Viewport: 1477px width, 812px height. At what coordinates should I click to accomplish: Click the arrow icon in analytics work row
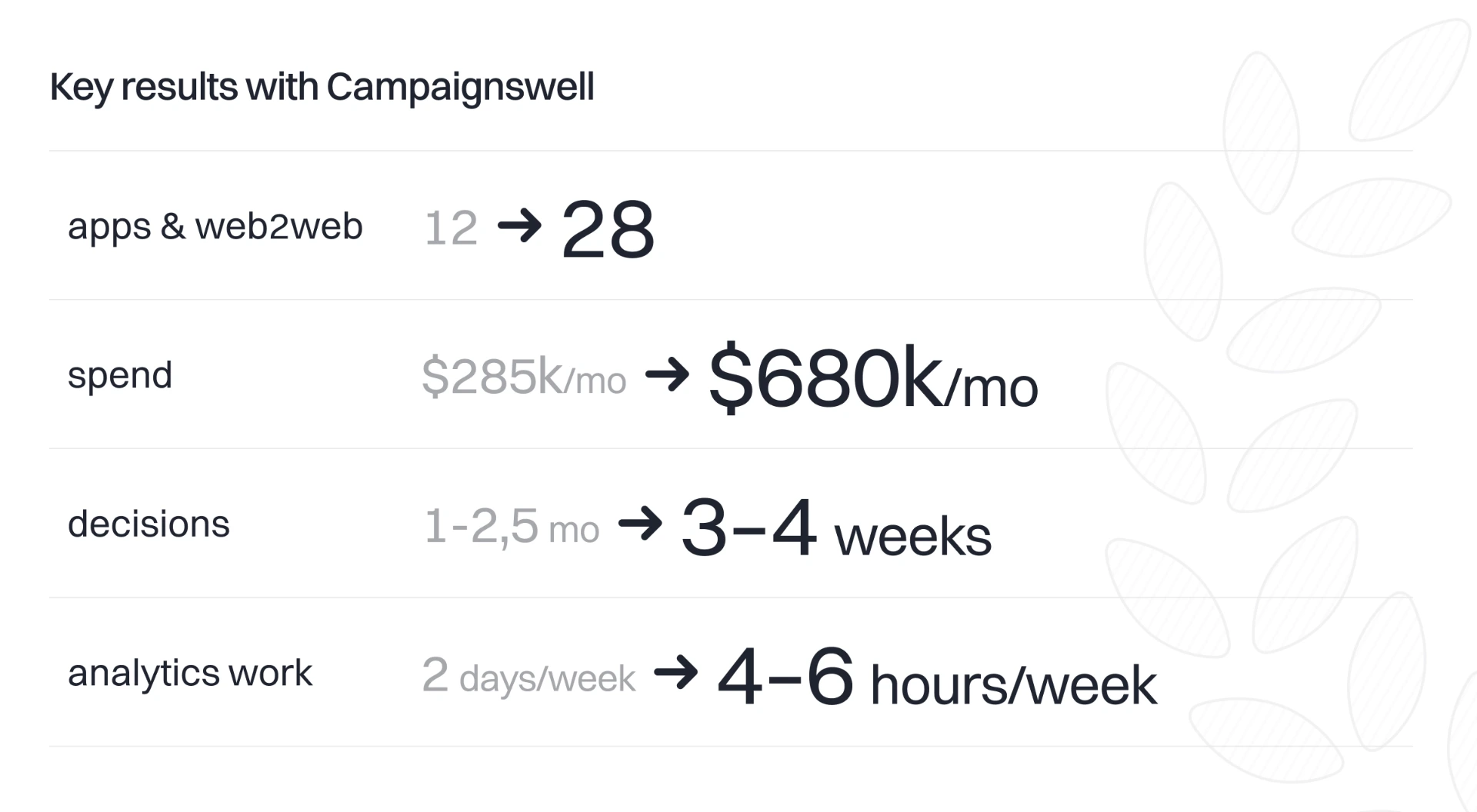pos(675,673)
